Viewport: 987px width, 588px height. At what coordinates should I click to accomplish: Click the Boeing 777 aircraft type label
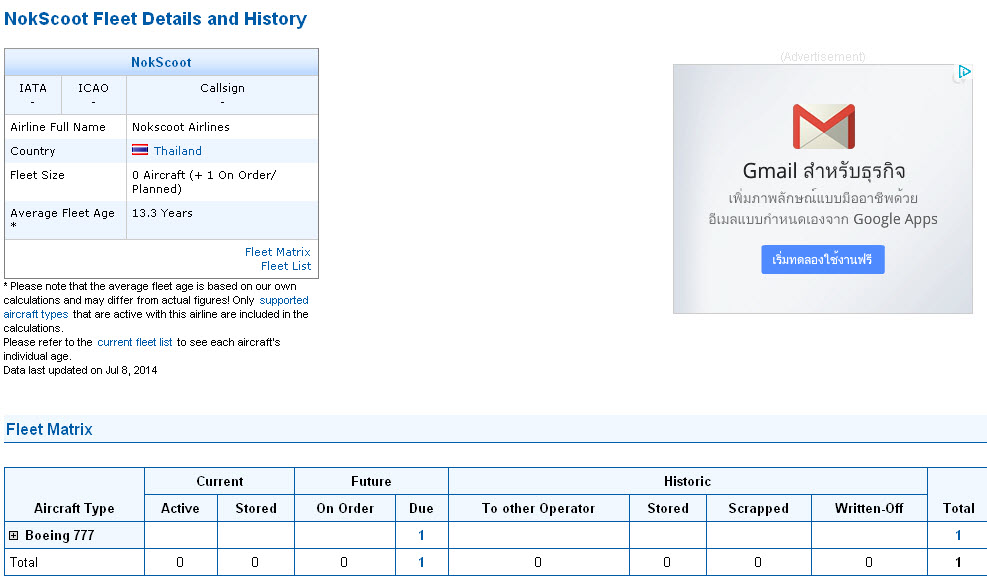(x=60, y=536)
